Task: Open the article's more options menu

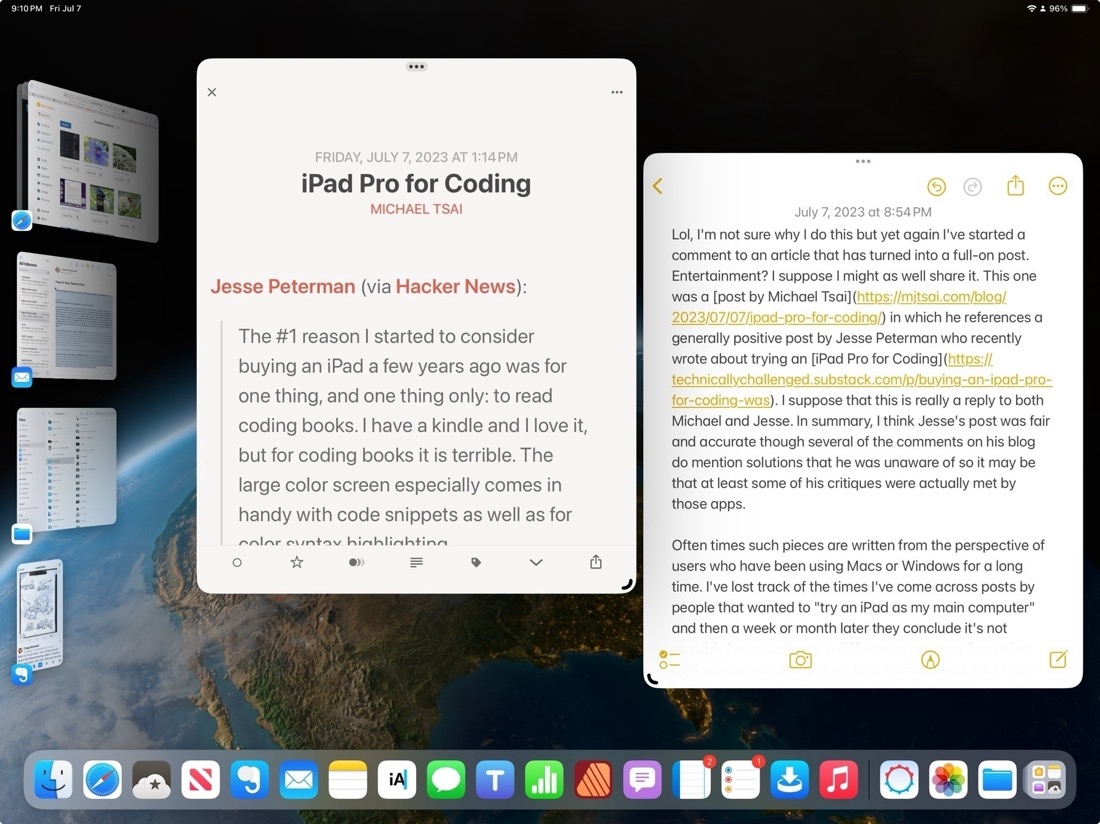Action: 617,91
